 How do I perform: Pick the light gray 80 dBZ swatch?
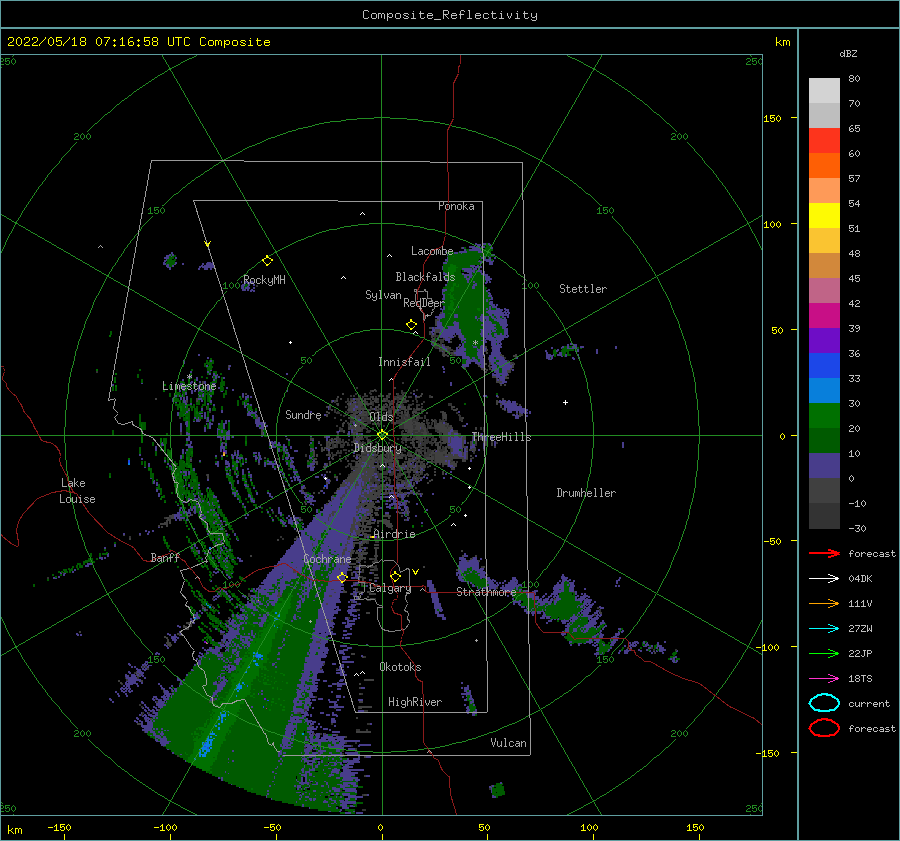point(824,90)
